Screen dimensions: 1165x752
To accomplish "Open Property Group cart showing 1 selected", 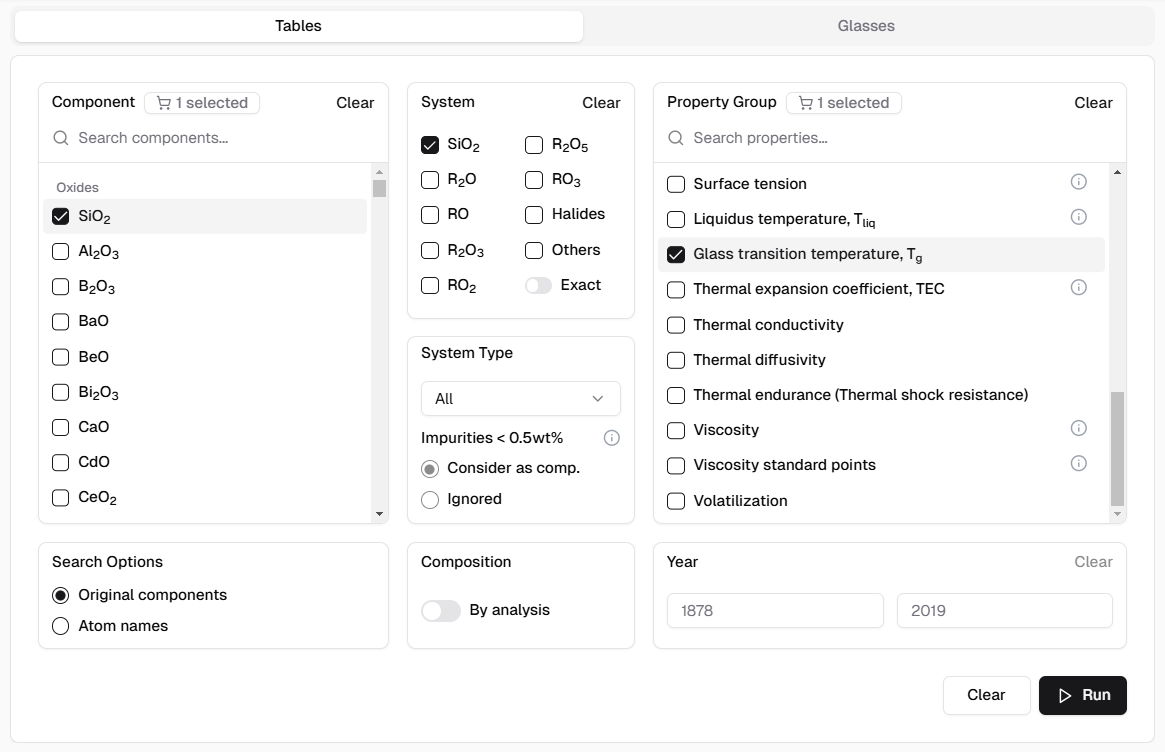I will [844, 103].
